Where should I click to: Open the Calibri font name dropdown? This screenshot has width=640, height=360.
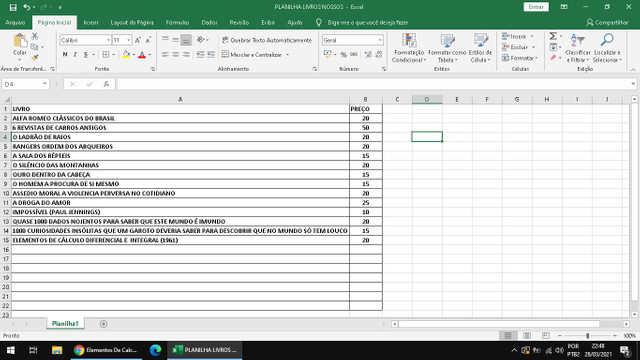(x=108, y=40)
